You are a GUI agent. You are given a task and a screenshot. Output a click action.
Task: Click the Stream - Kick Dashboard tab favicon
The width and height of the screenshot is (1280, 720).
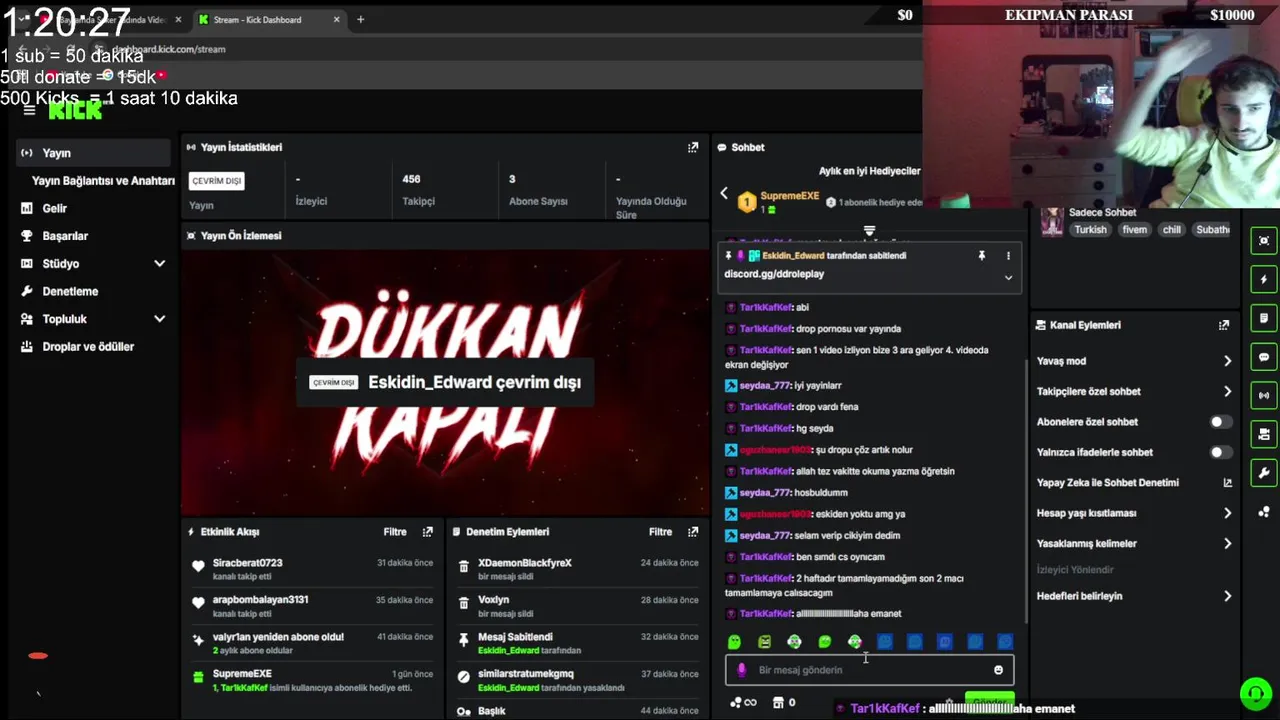(204, 19)
